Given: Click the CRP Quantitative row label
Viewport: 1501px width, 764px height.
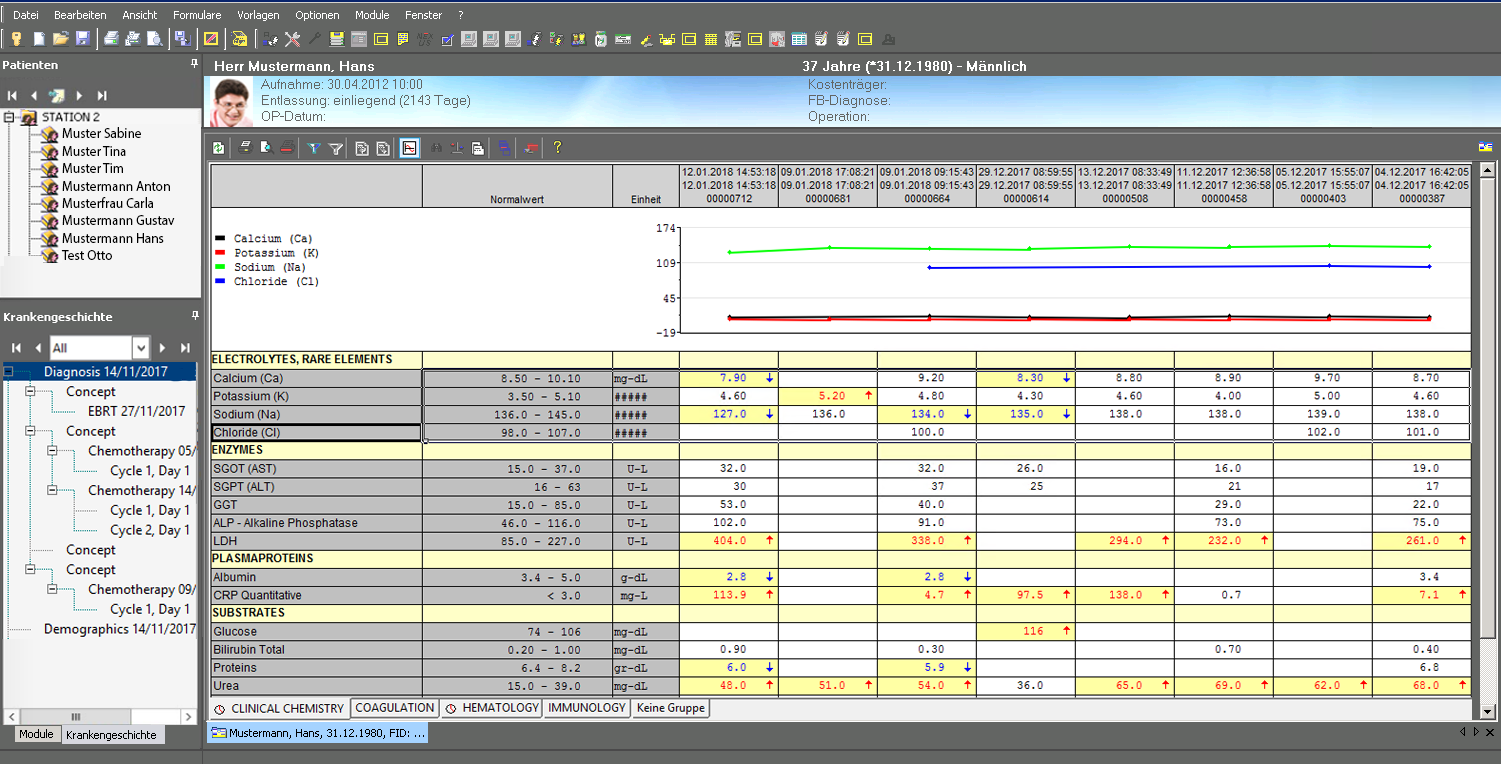Looking at the screenshot, I should 316,595.
